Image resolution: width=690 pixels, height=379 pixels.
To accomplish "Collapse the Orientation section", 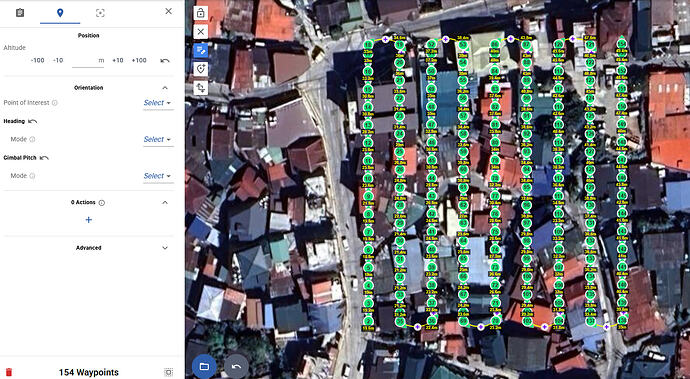I will click(165, 88).
